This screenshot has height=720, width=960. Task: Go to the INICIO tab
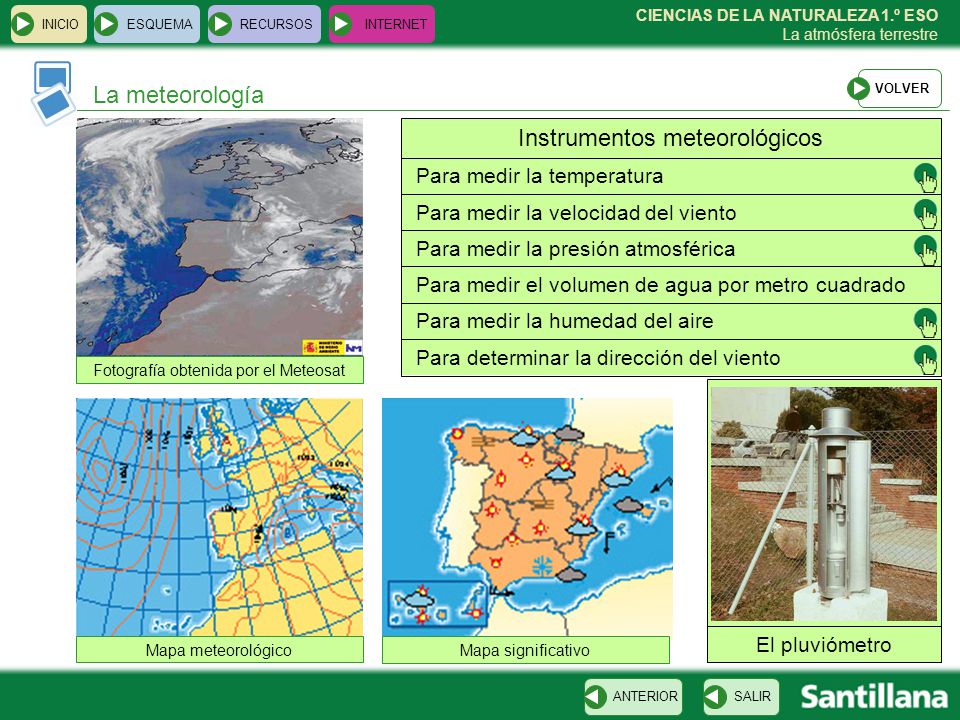pos(49,24)
